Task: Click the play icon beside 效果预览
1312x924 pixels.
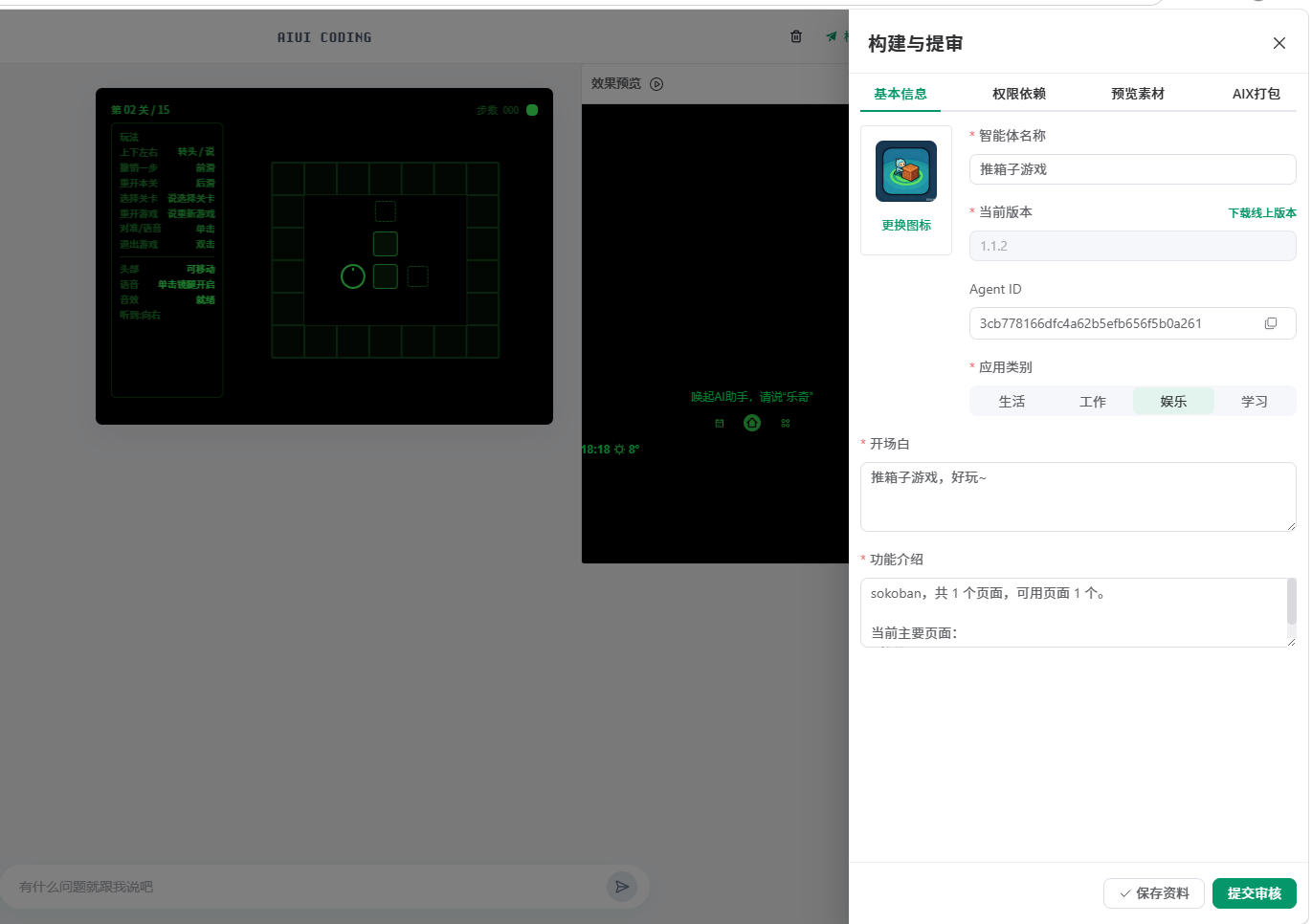Action: (656, 83)
